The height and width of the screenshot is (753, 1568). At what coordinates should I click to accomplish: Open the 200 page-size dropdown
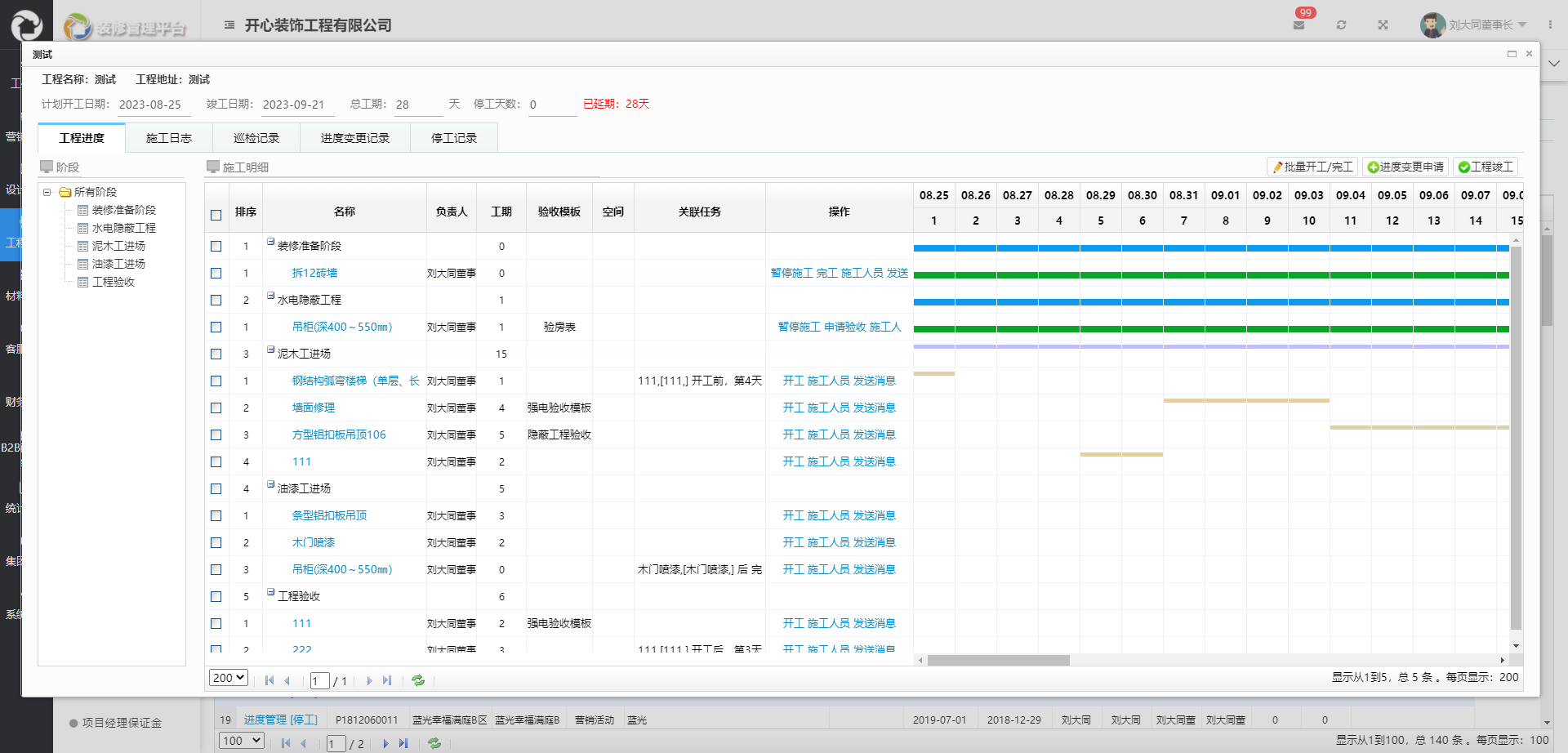pyautogui.click(x=229, y=677)
